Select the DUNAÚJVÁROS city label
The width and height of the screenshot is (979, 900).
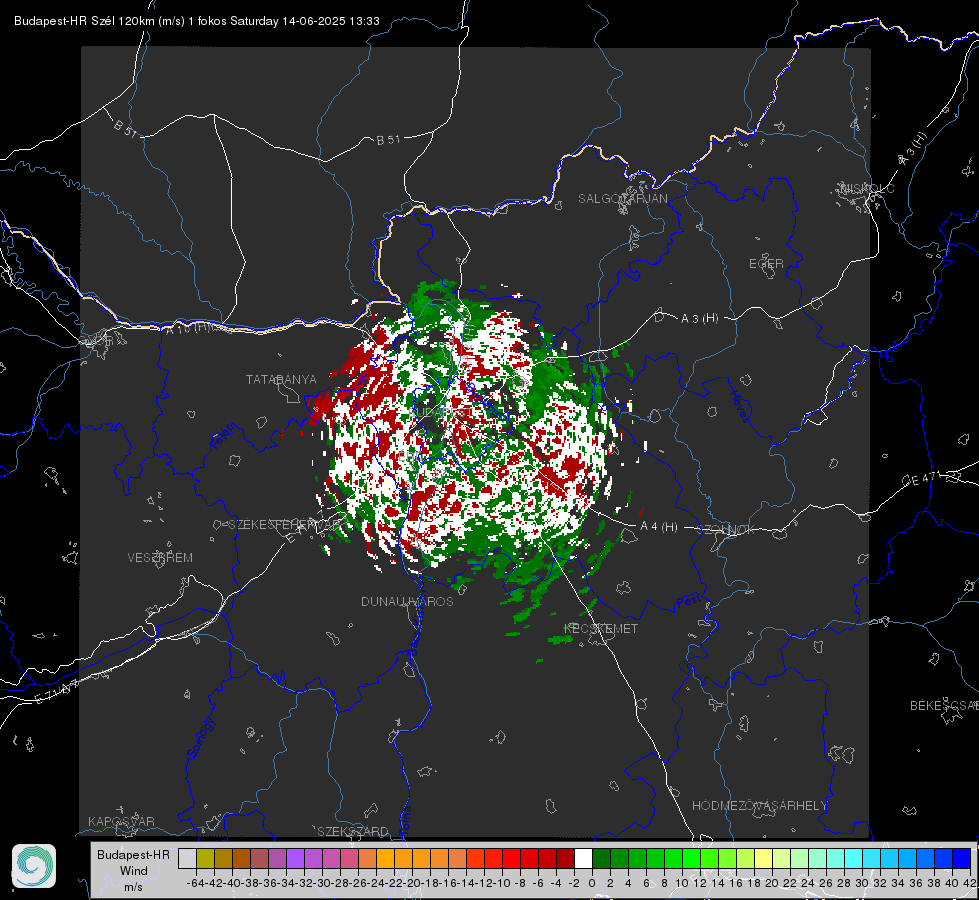[x=407, y=601]
